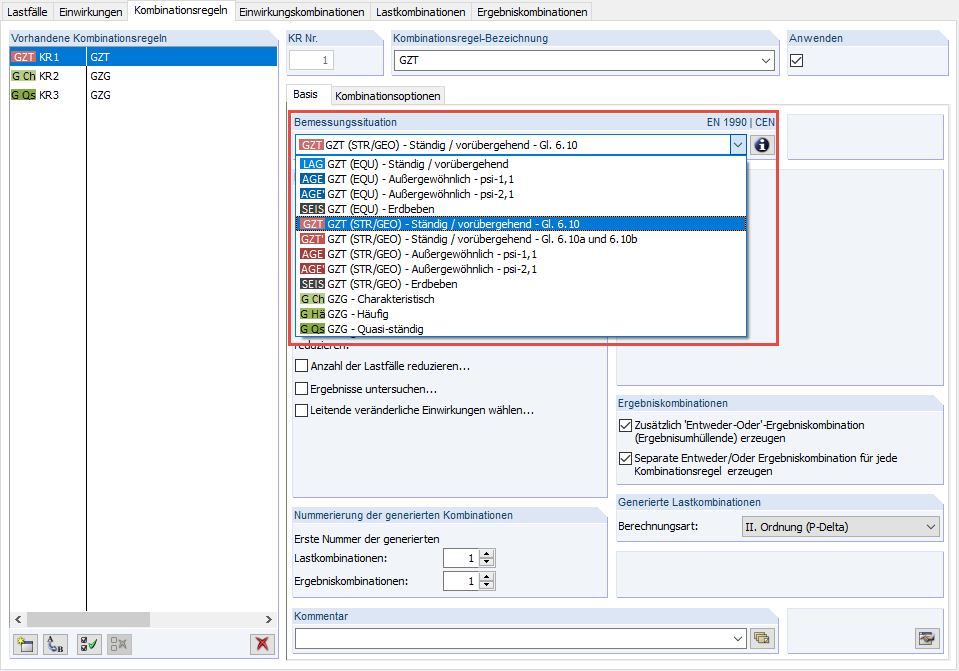Click the A-to-B rename combination rules icon
Image resolution: width=959 pixels, height=671 pixels.
(55, 644)
